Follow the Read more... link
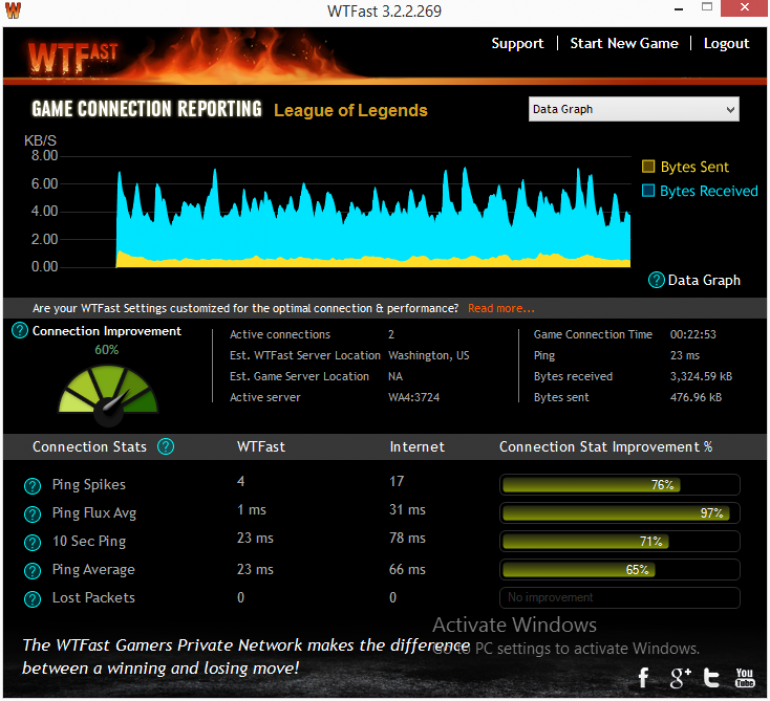This screenshot has height=701, width=770. (501, 308)
